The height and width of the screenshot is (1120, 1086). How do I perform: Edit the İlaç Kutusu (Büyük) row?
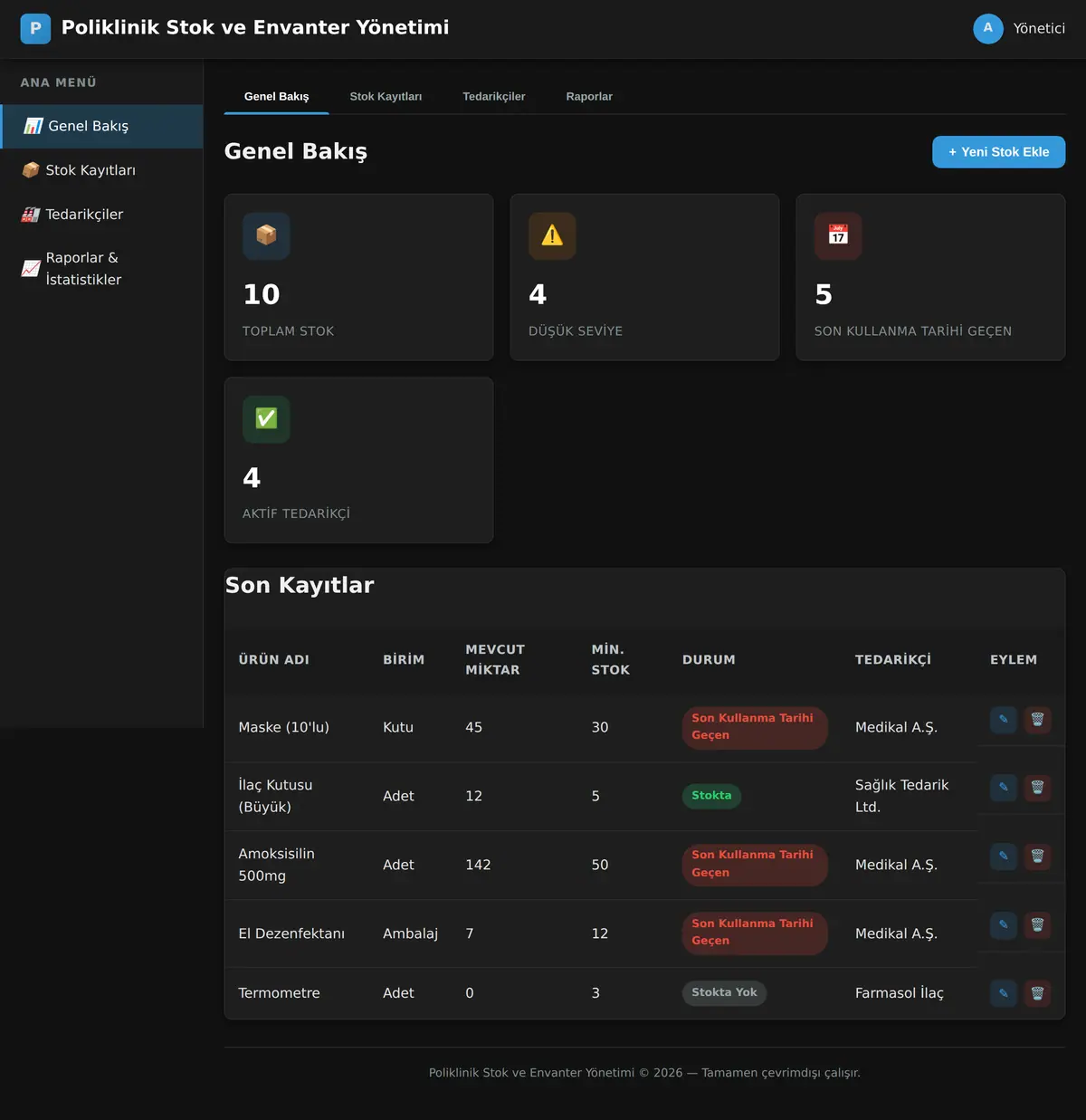tap(1004, 788)
